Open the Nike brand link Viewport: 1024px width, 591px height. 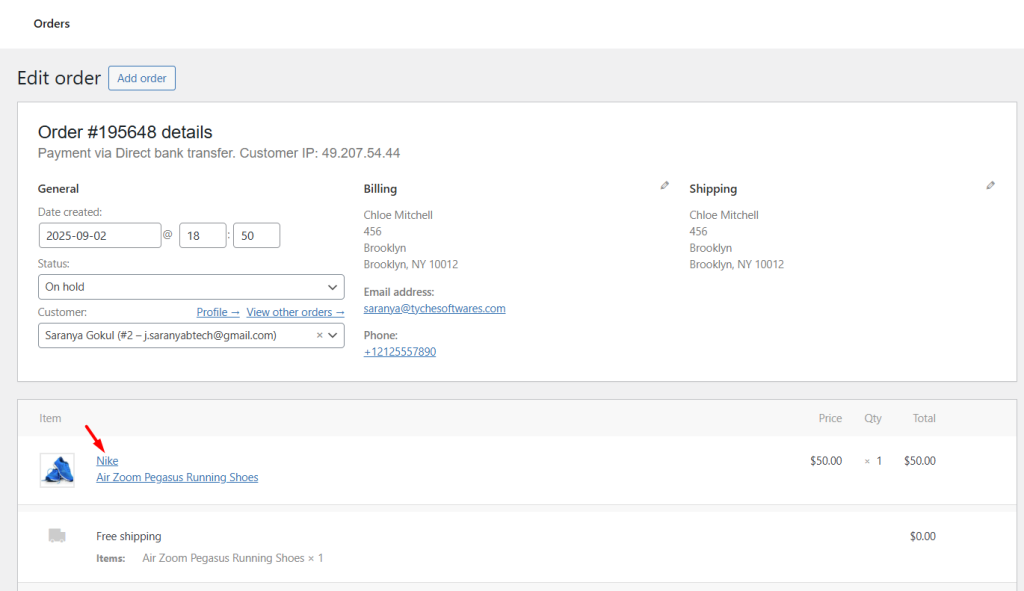107,460
